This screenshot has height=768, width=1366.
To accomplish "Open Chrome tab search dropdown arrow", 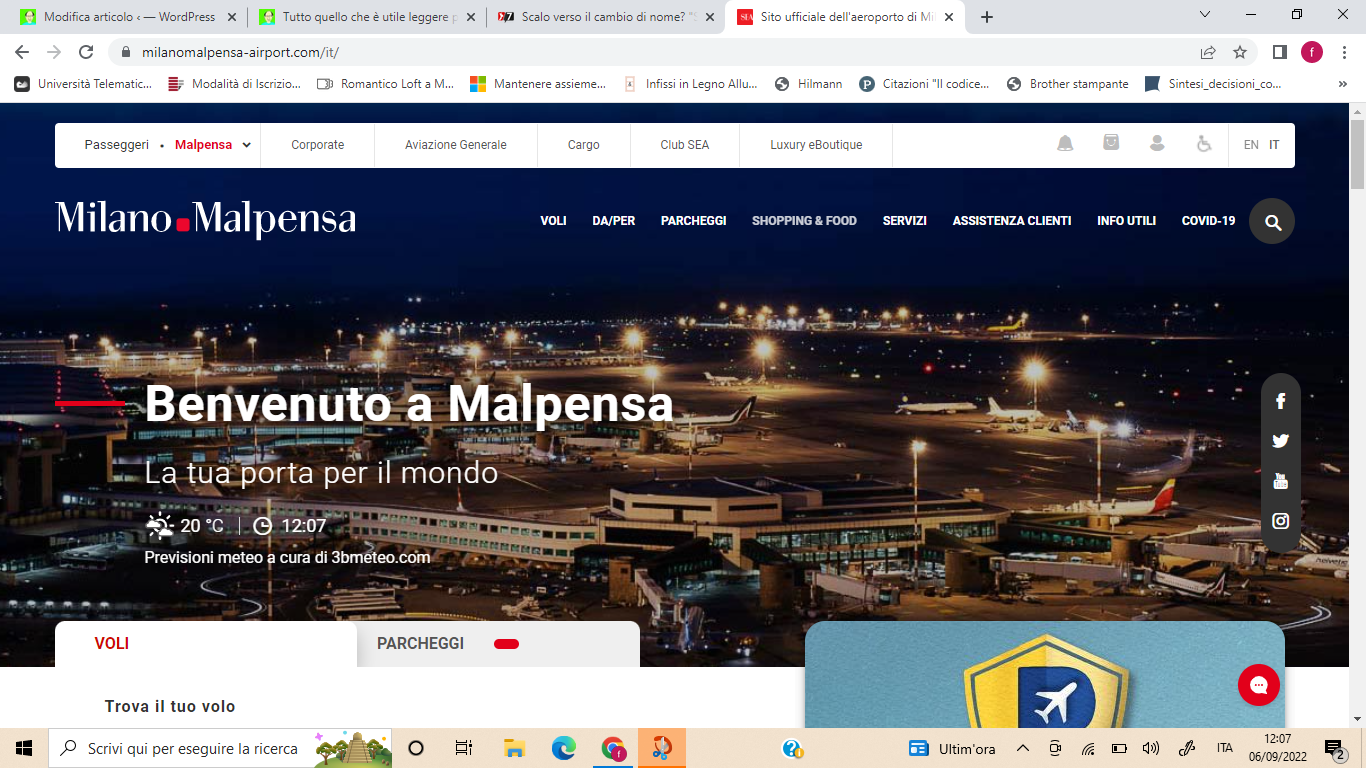I will click(x=1205, y=15).
